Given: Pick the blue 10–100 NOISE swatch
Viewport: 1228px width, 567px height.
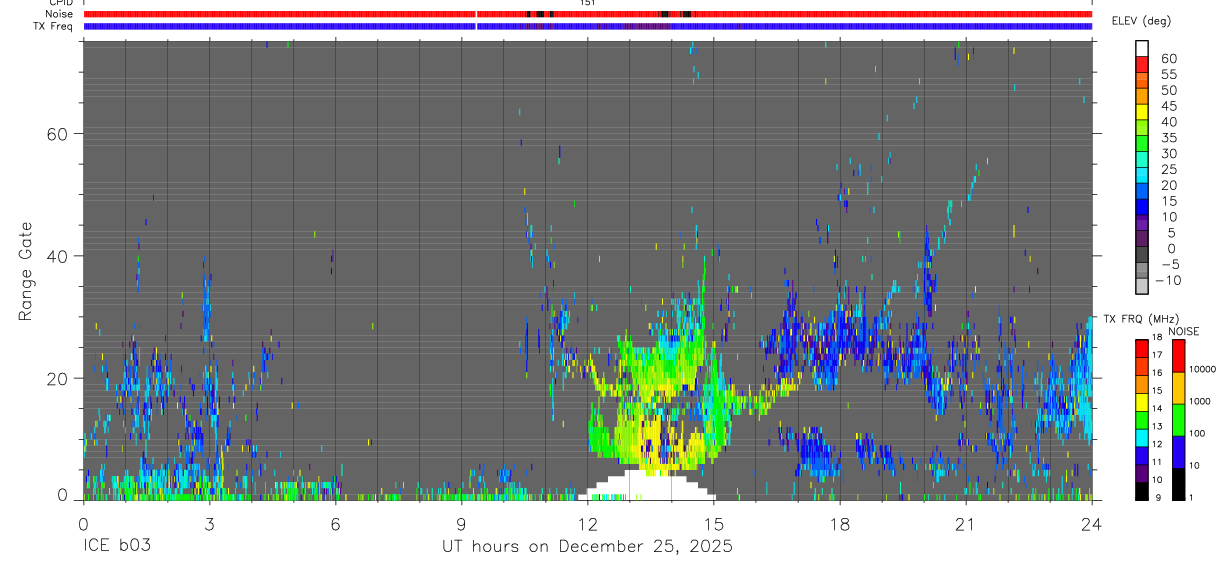Looking at the screenshot, I should (1179, 452).
